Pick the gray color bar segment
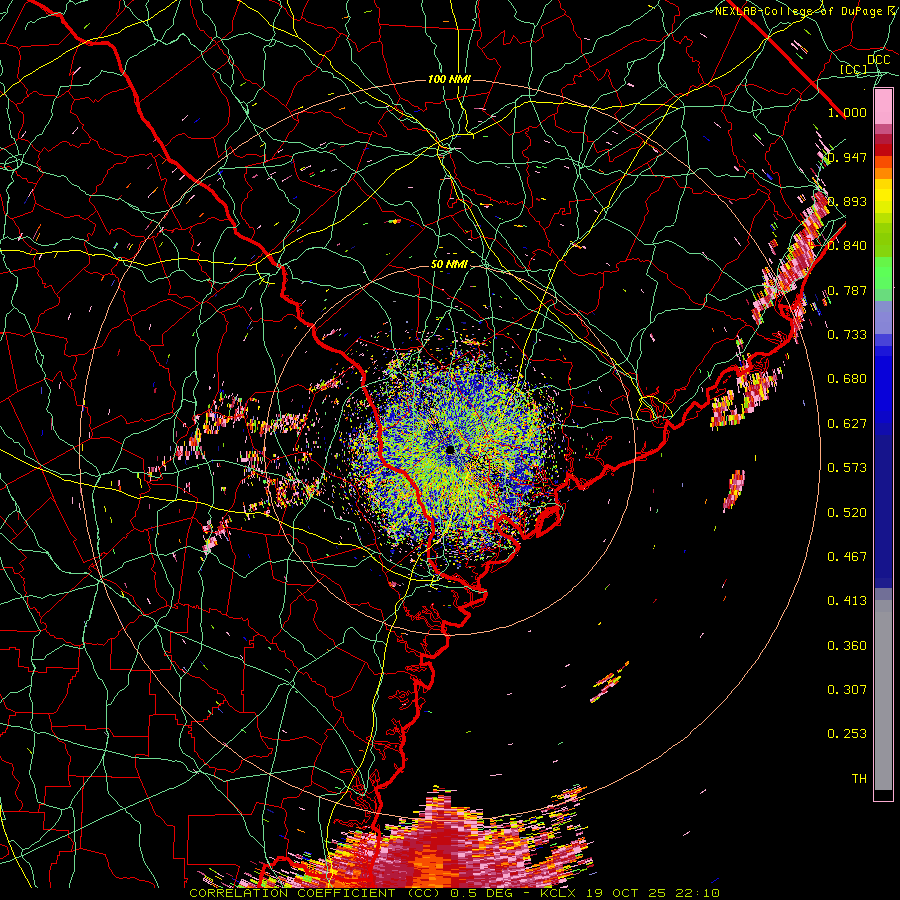Screen dimensions: 900x900 (883, 695)
